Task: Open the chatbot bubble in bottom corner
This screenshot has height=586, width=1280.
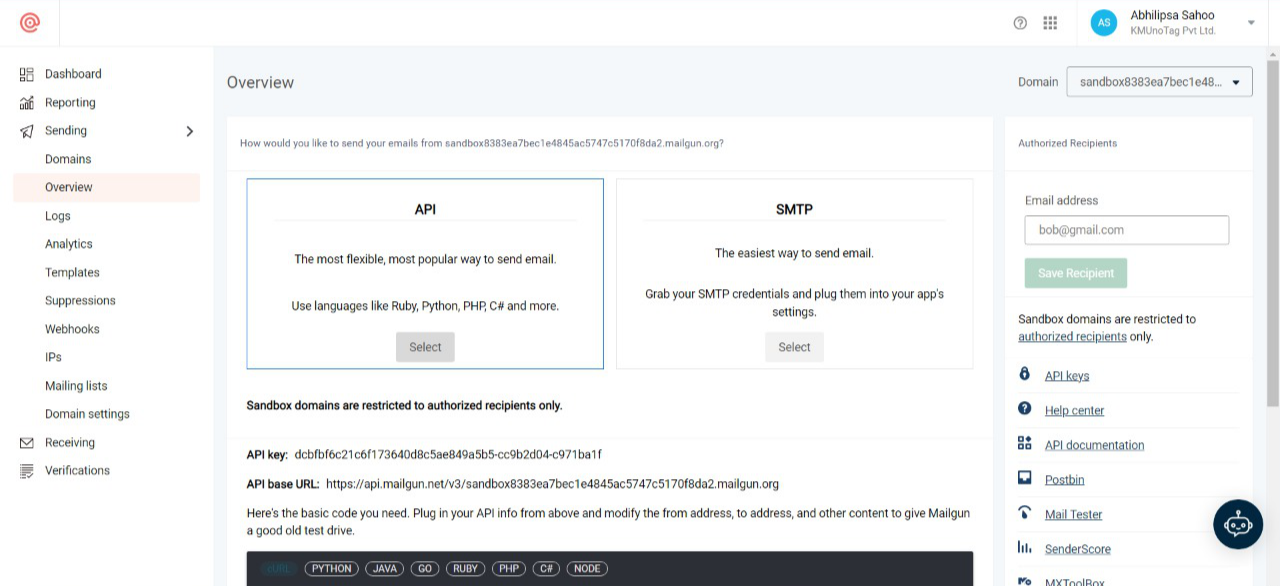Action: coord(1238,523)
